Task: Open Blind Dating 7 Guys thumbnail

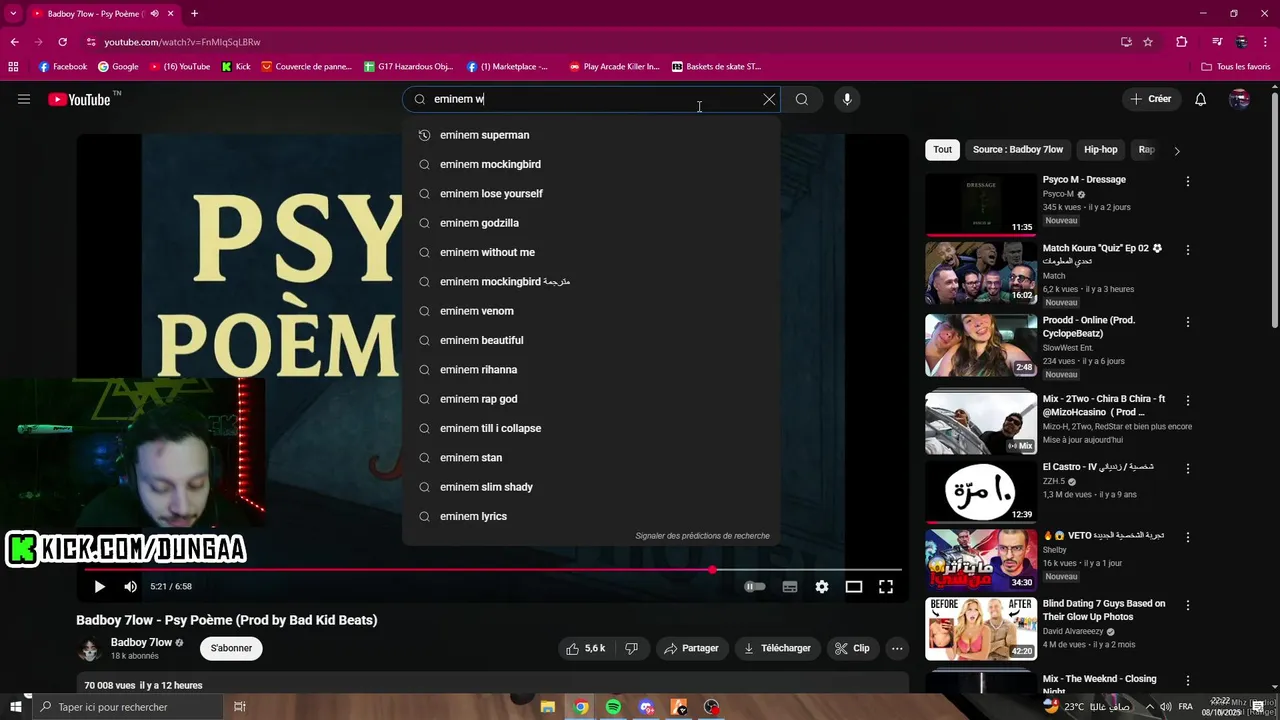Action: 981,629
